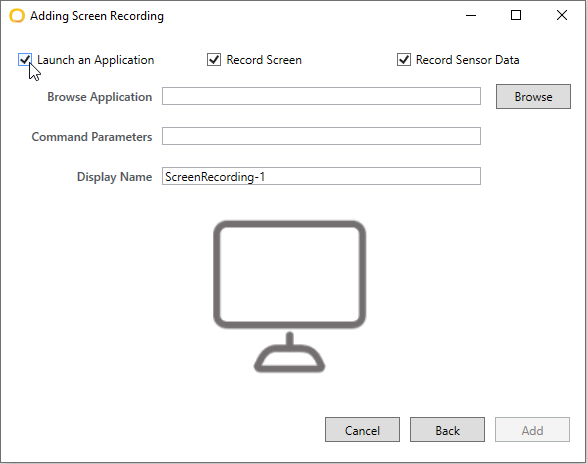This screenshot has height=464, width=587.
Task: Click the monitor screen illustration icon
Action: pos(289,296)
